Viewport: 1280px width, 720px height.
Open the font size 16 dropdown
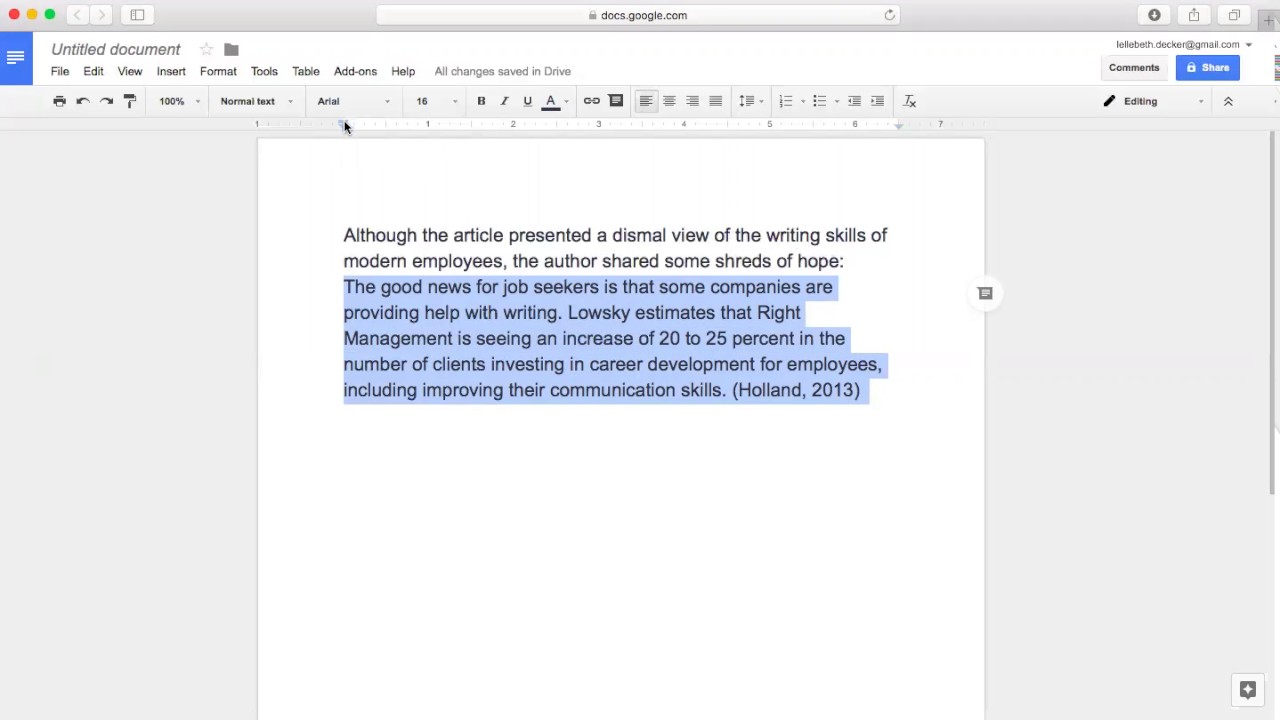[x=437, y=101]
